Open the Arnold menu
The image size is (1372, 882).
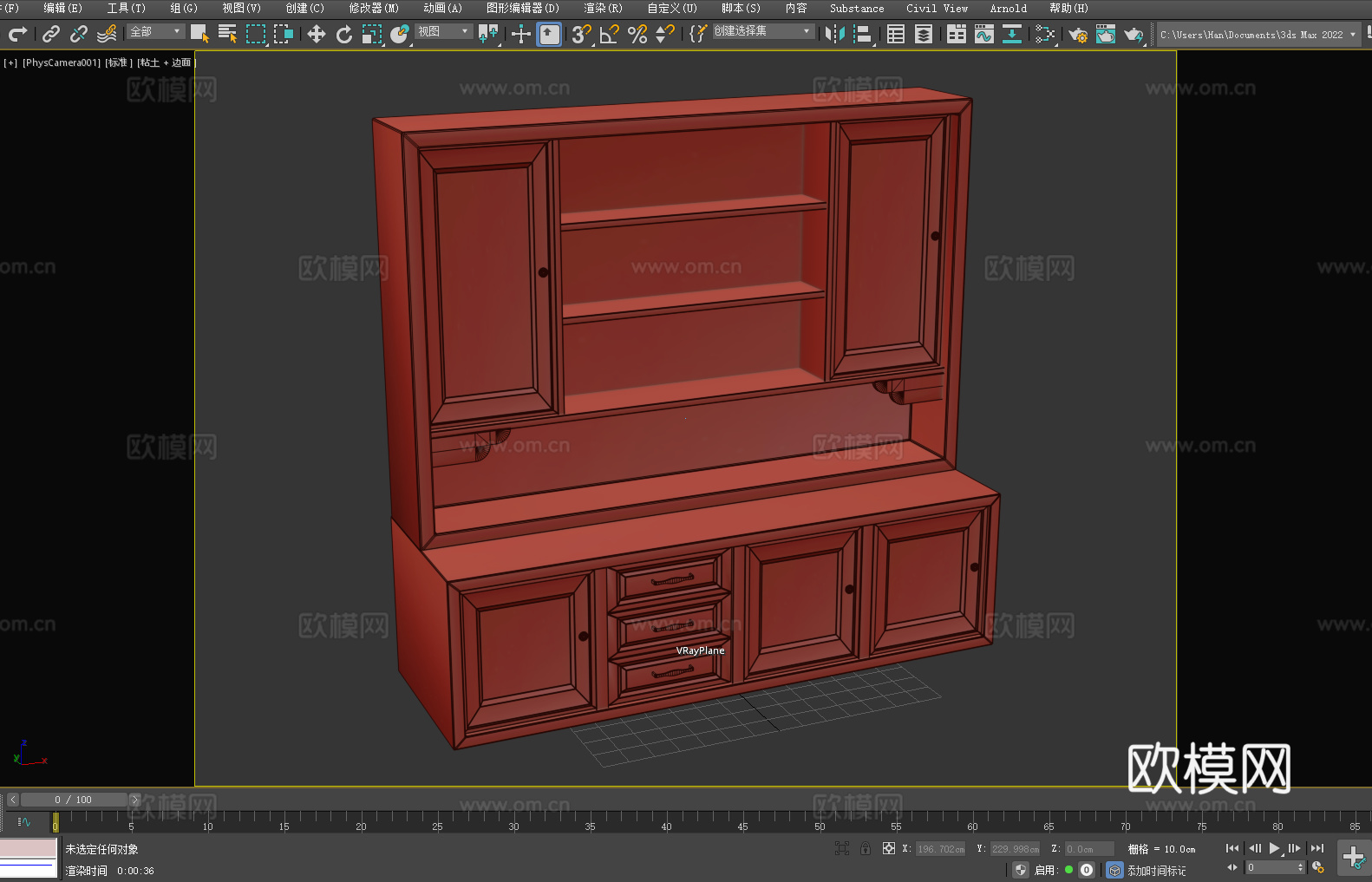pos(1009,8)
